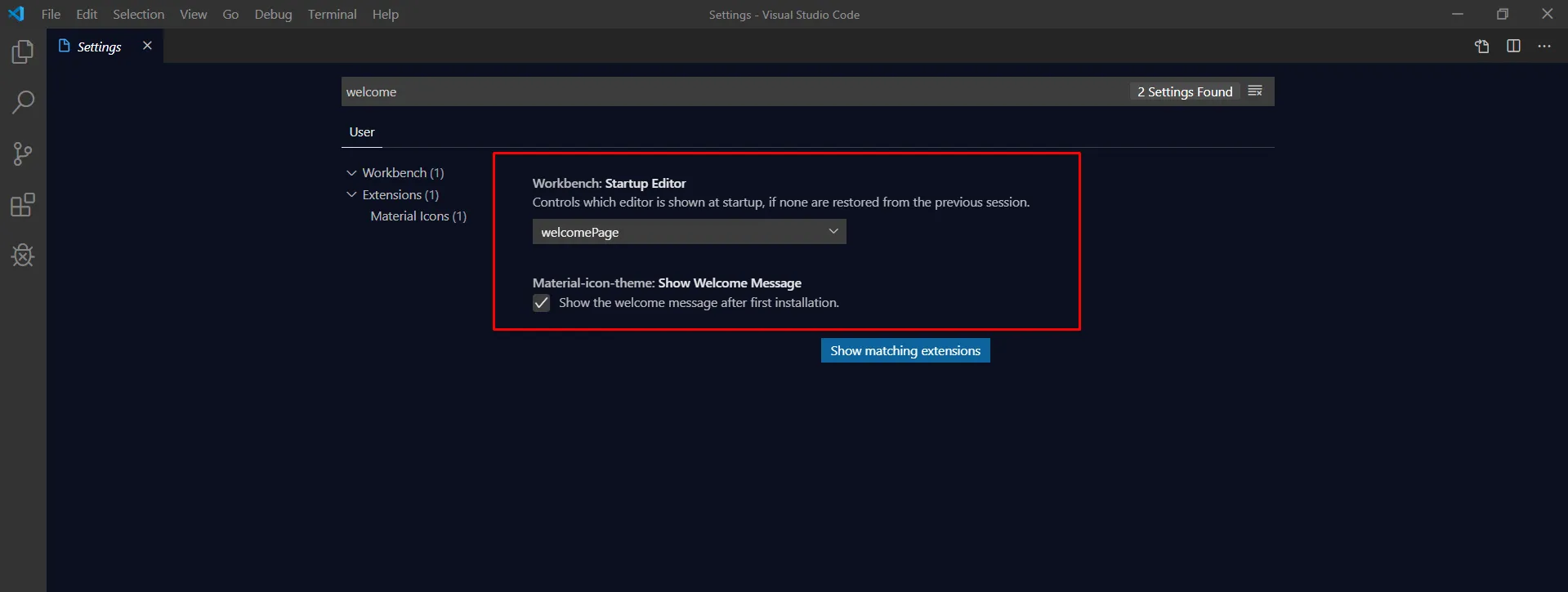Open the Go menu
Image resolution: width=1568 pixels, height=592 pixels.
pos(230,14)
